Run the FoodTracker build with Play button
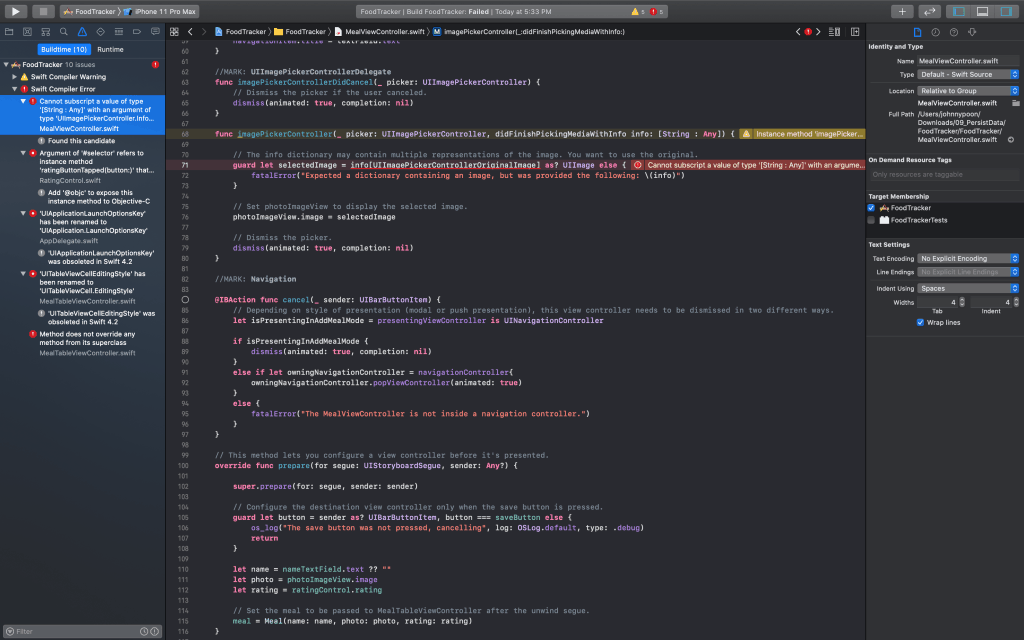 pyautogui.click(x=15, y=11)
